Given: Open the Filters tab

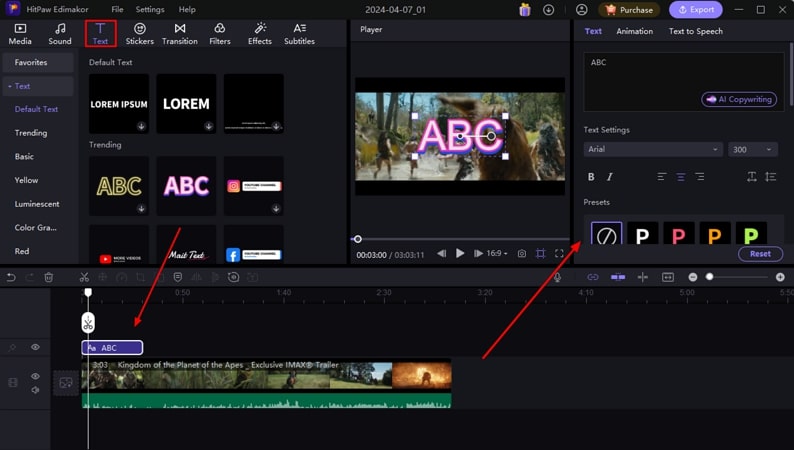Looking at the screenshot, I should tap(220, 34).
